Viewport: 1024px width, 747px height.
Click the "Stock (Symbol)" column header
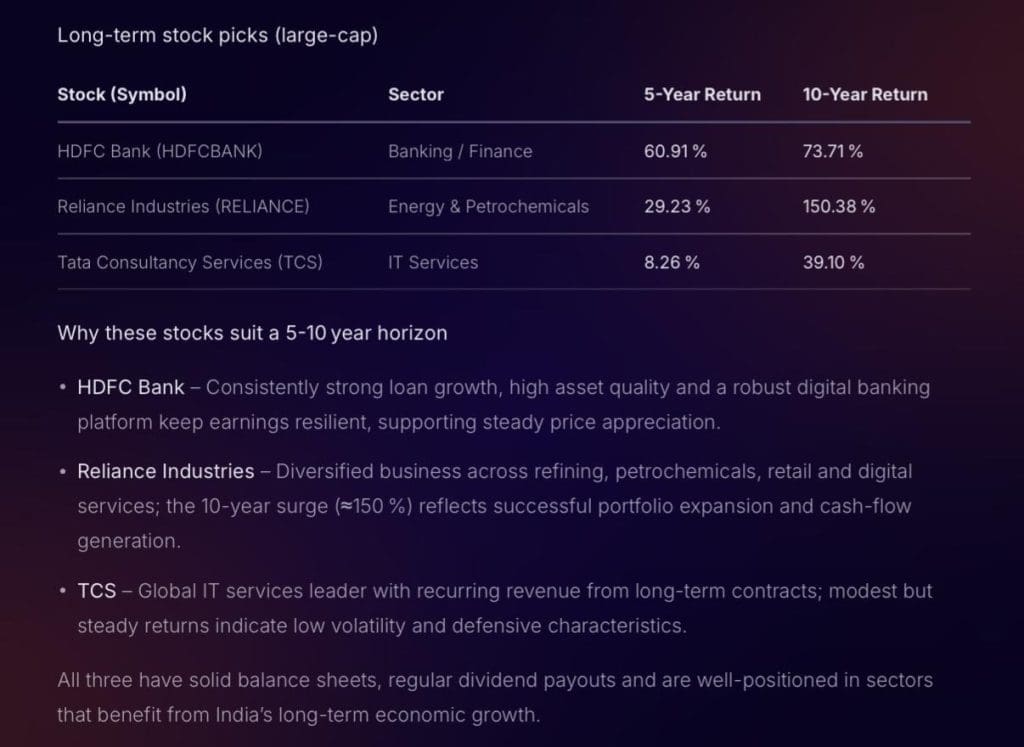(122, 95)
